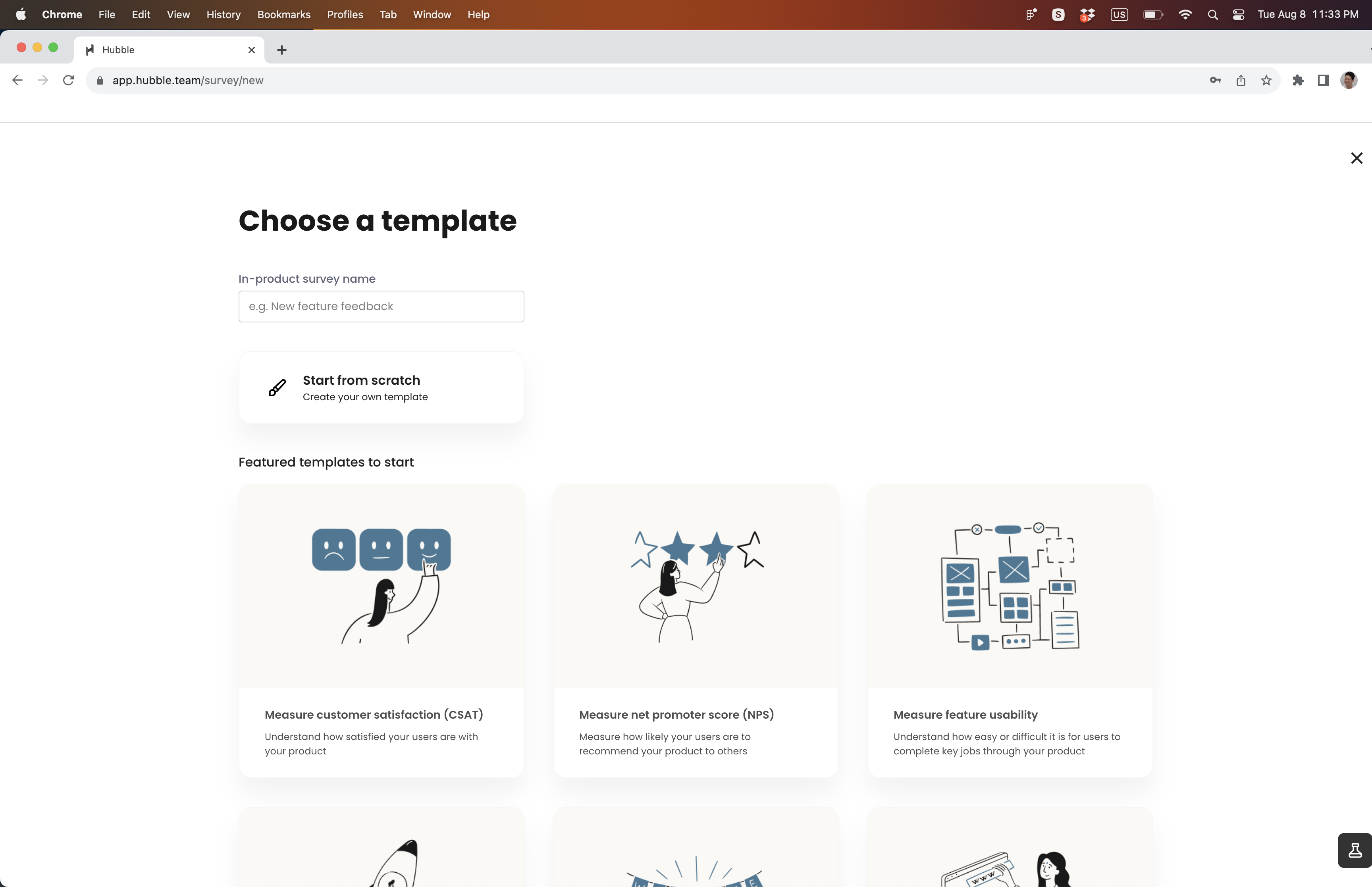Open the Edit menu

click(x=141, y=14)
